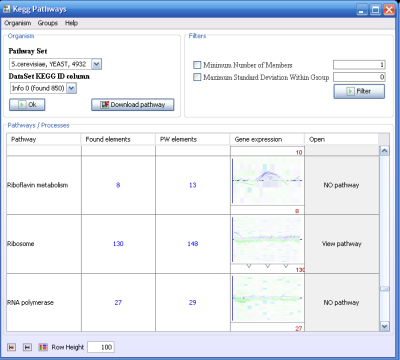This screenshot has width=400, height=360.
Task: Click the Row Height input field
Action: pos(101,347)
